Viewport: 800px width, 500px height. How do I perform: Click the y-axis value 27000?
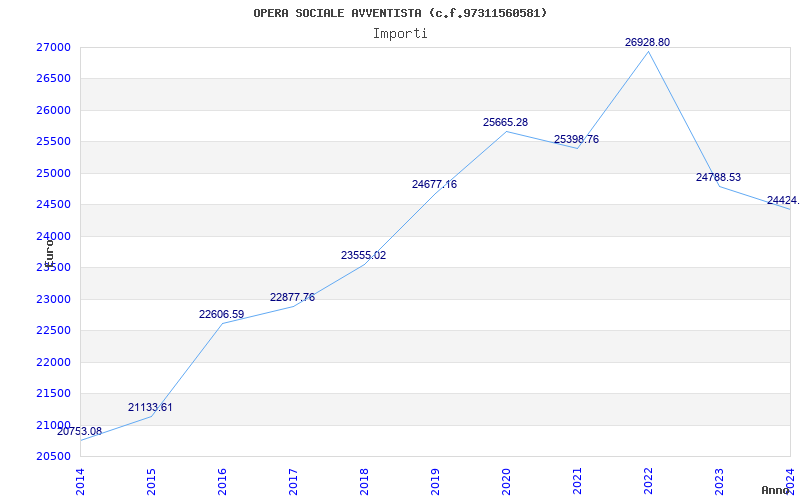pos(53,47)
